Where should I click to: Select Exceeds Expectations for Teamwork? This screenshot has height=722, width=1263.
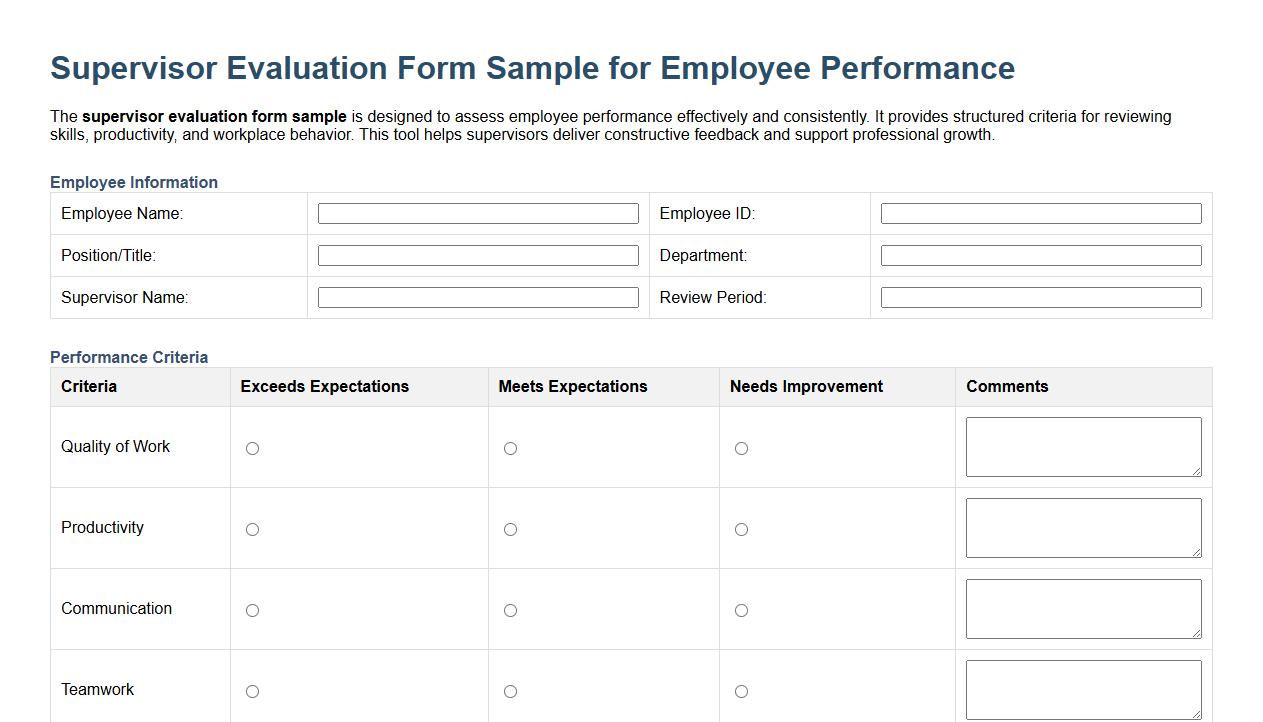point(252,691)
